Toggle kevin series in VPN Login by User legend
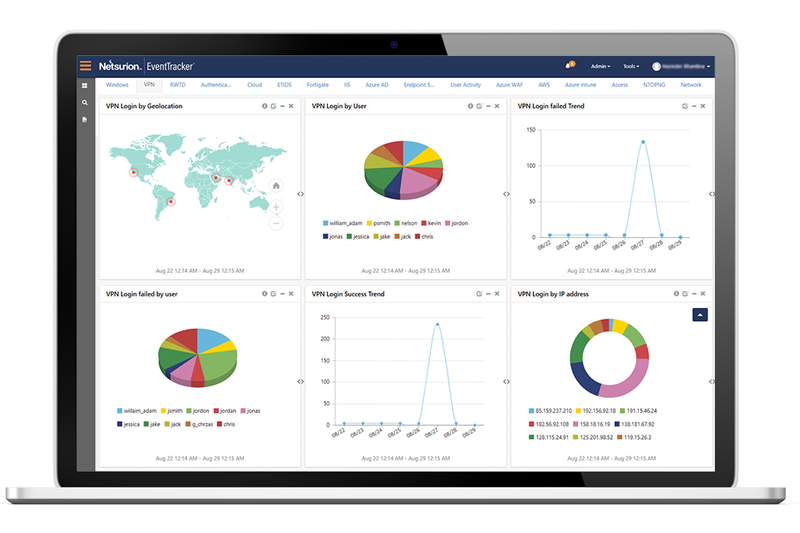This screenshot has width=800, height=533. (x=431, y=223)
